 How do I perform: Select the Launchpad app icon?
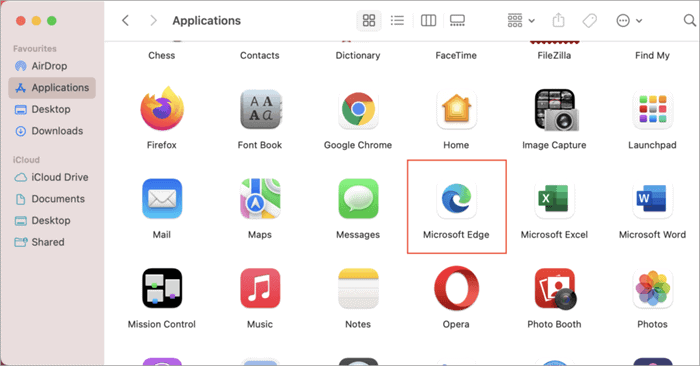click(652, 109)
